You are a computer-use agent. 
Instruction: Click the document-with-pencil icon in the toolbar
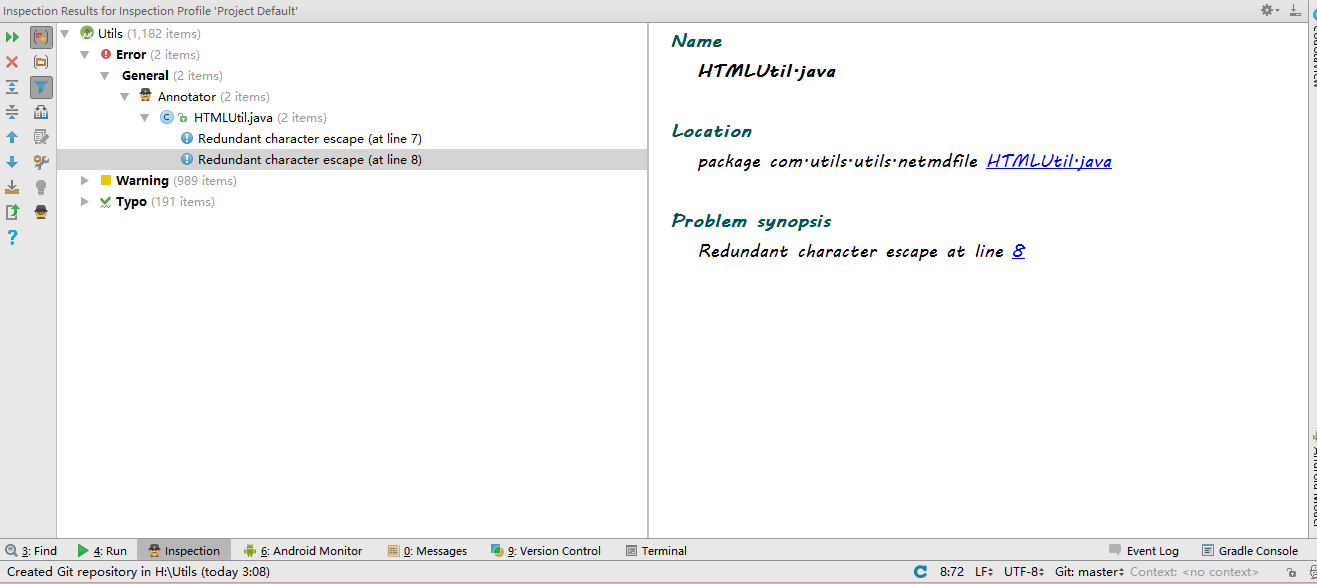point(41,137)
